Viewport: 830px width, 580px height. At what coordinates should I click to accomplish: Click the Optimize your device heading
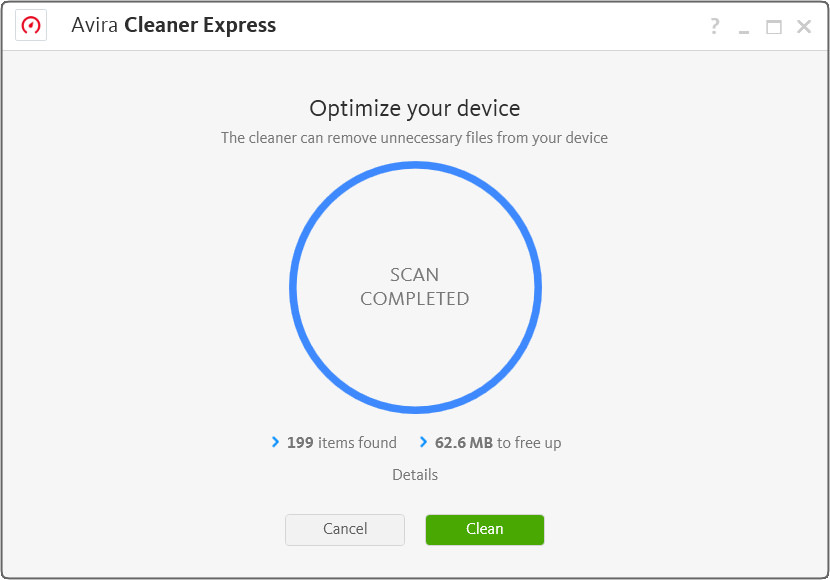click(414, 108)
